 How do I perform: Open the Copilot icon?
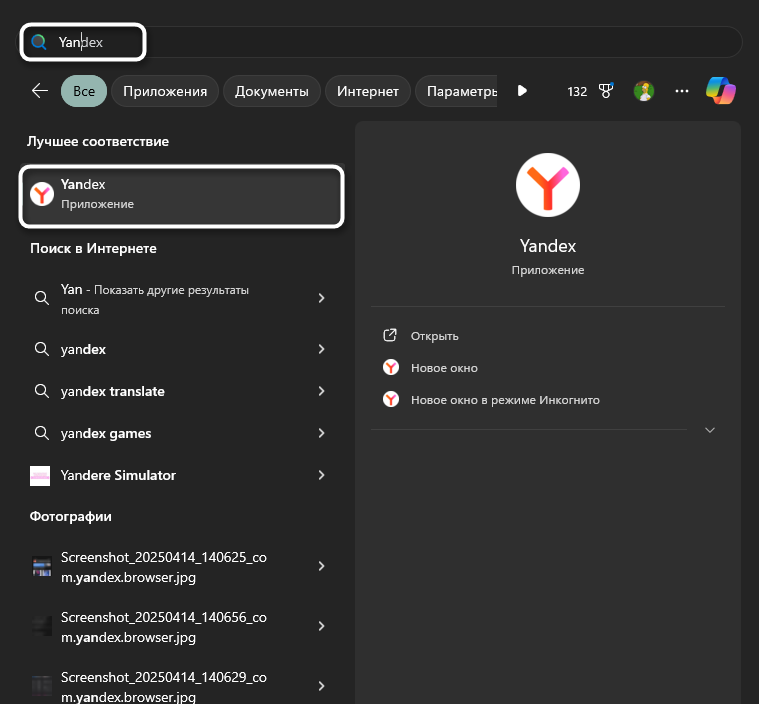pos(721,91)
